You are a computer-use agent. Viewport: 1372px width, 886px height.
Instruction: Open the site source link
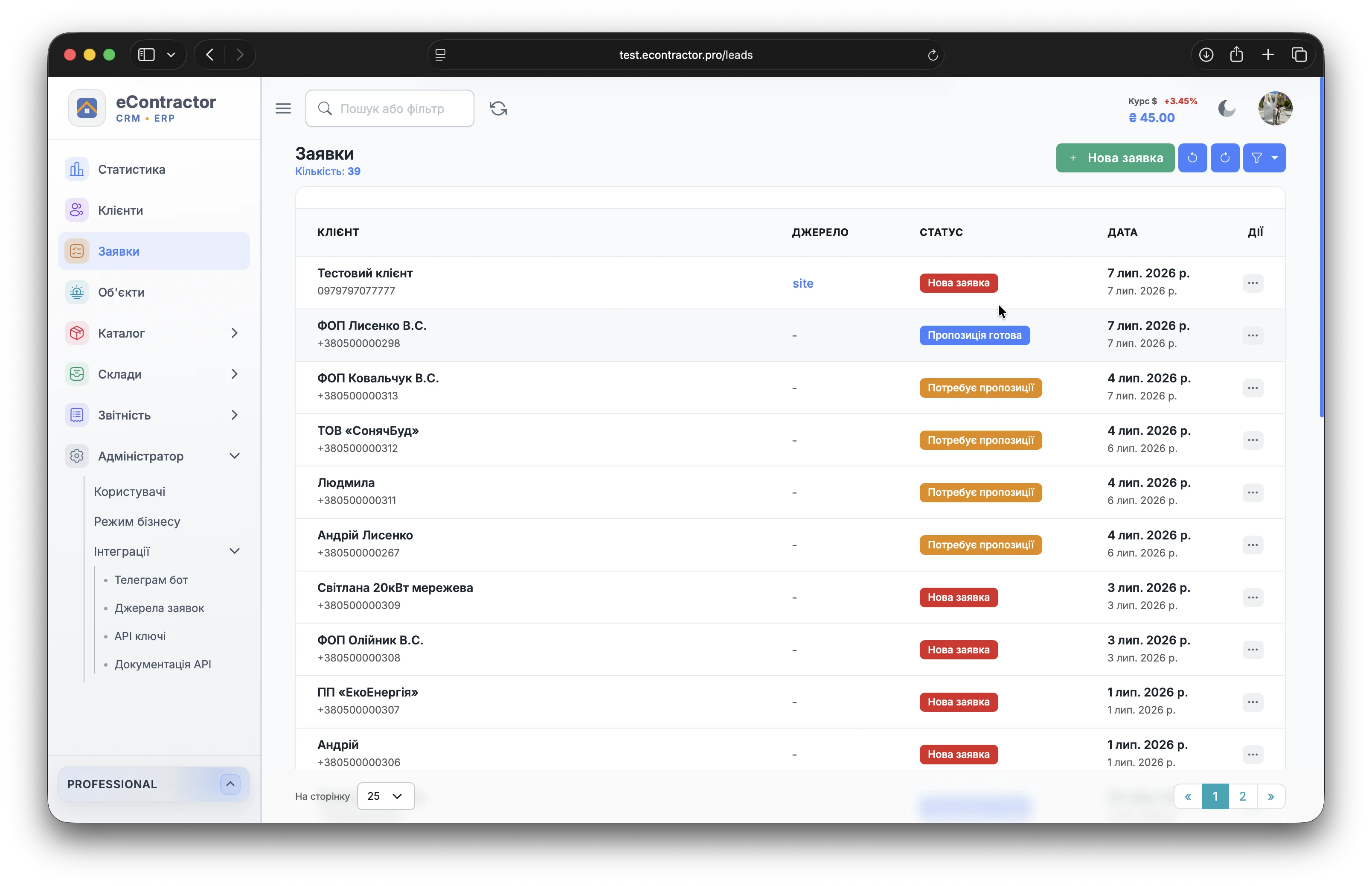(802, 283)
